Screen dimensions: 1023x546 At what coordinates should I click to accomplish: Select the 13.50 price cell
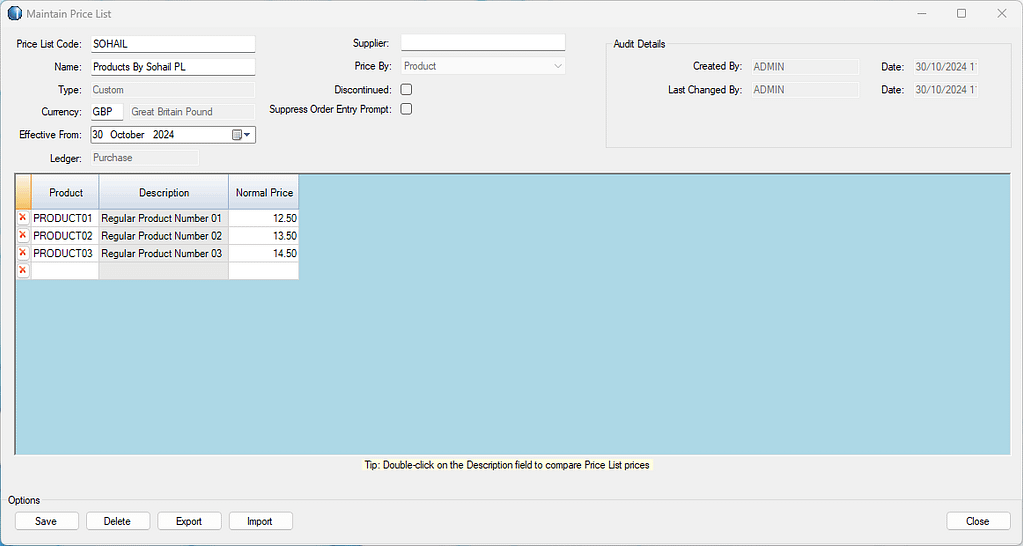pos(264,236)
